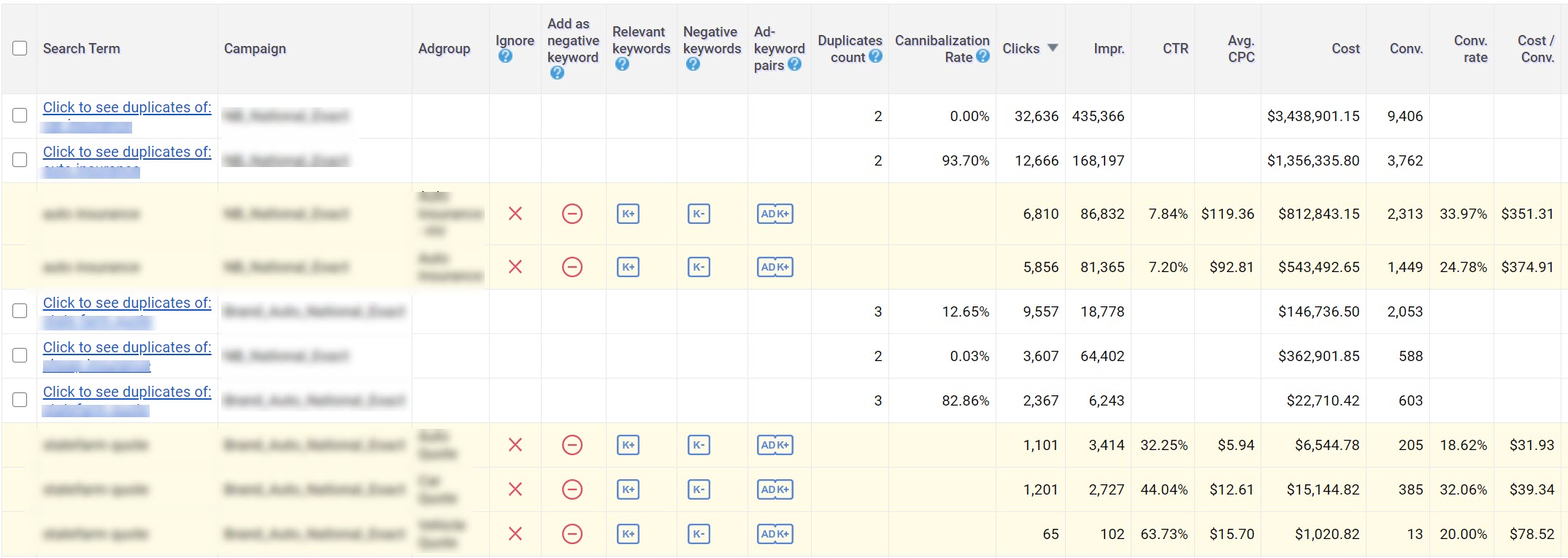This screenshot has height=558, width=1568.
Task: Open the duplicates link in the 3,607 clicks row
Action: tap(126, 347)
